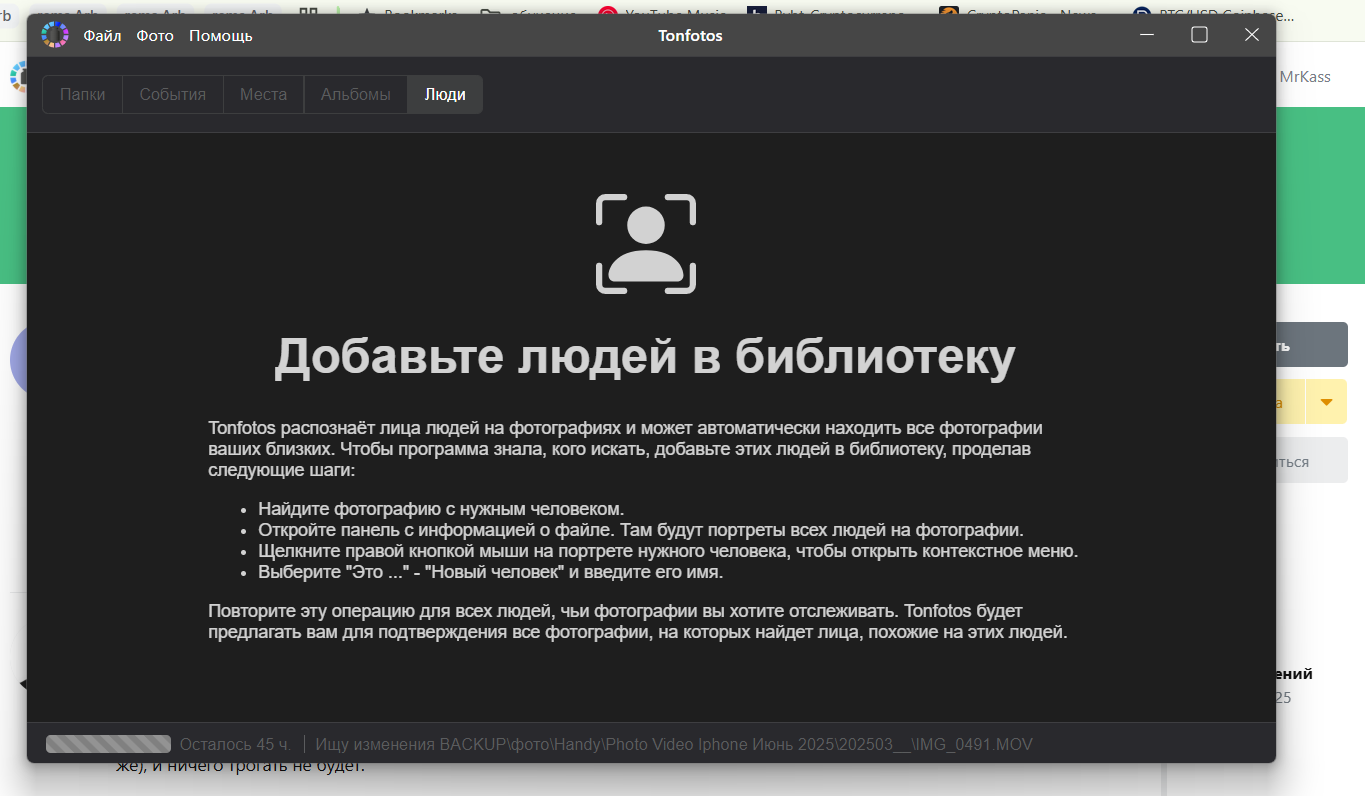The height and width of the screenshot is (796, 1365).
Task: Click the 'Найдите фотографию с нужным человеком' bullet
Action: click(x=441, y=509)
